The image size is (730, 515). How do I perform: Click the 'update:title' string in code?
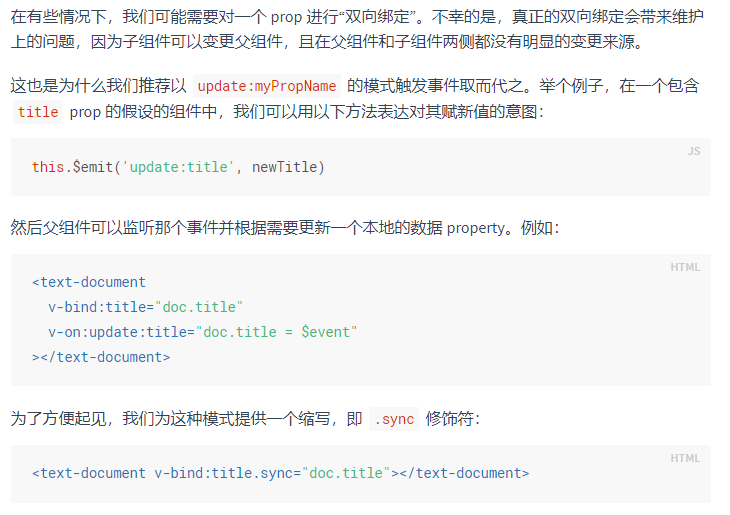click(x=178, y=167)
